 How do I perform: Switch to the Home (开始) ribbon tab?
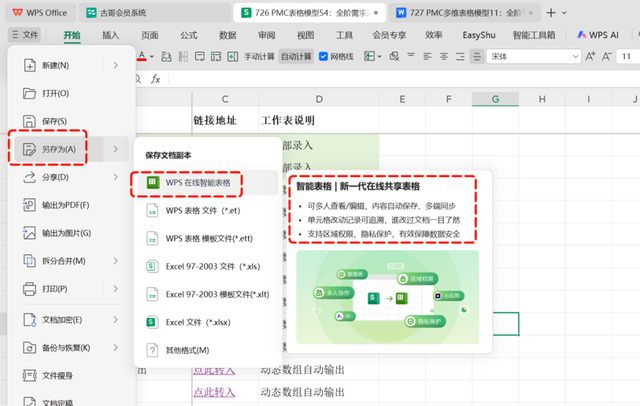pos(72,35)
